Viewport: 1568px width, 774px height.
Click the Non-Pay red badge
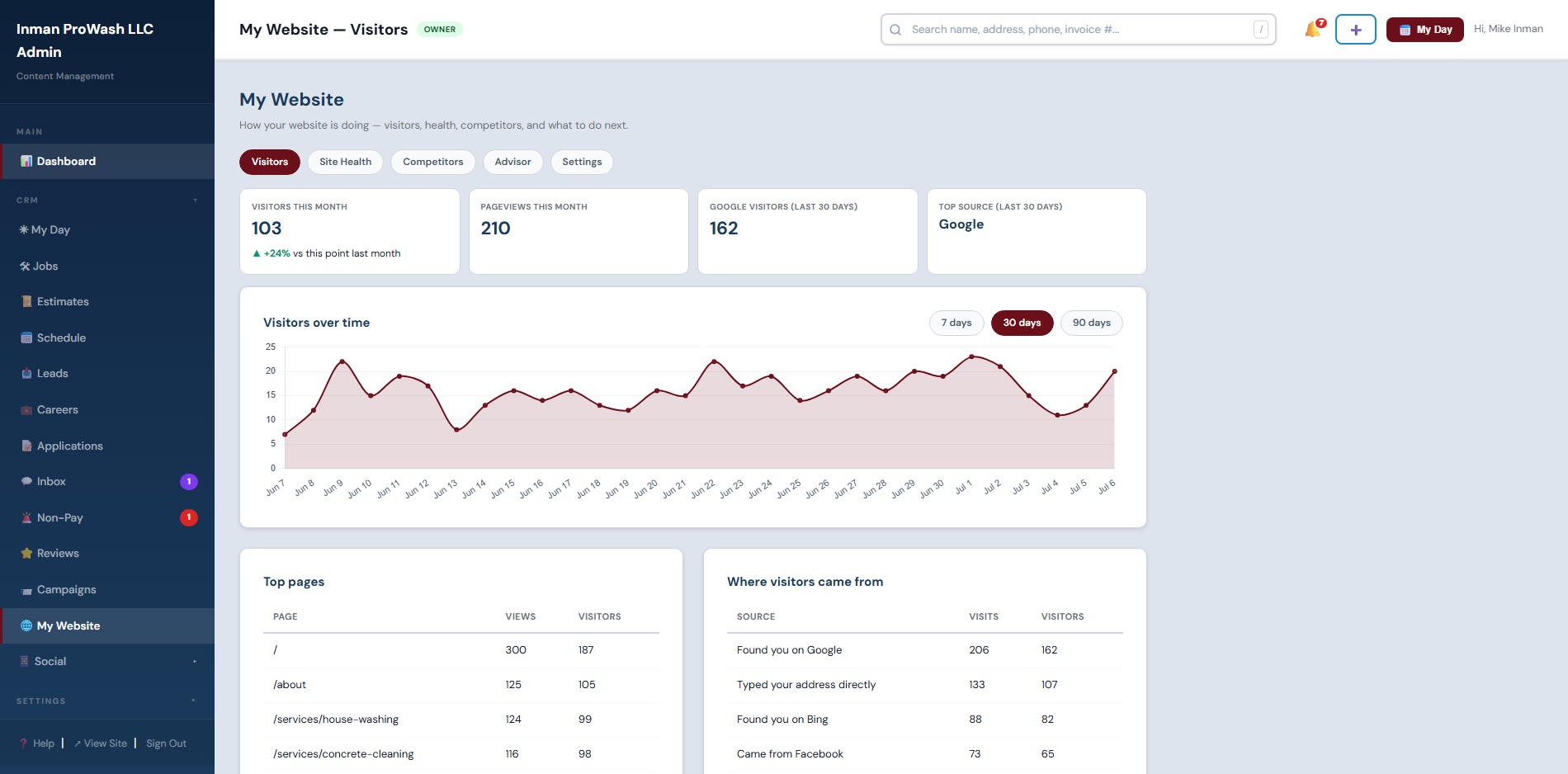pos(189,518)
